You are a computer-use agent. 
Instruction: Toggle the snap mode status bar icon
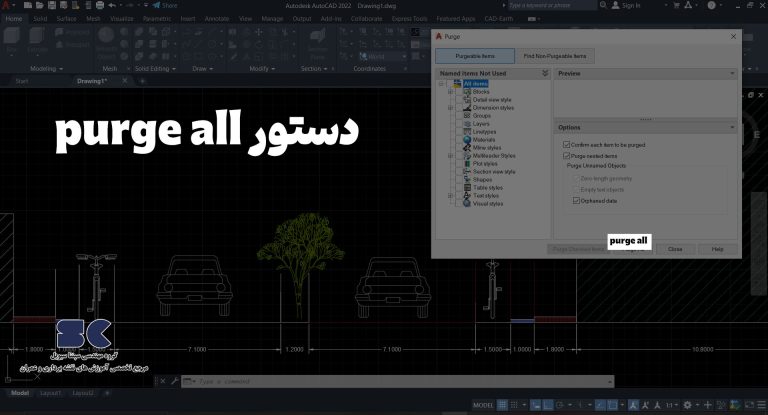point(514,405)
